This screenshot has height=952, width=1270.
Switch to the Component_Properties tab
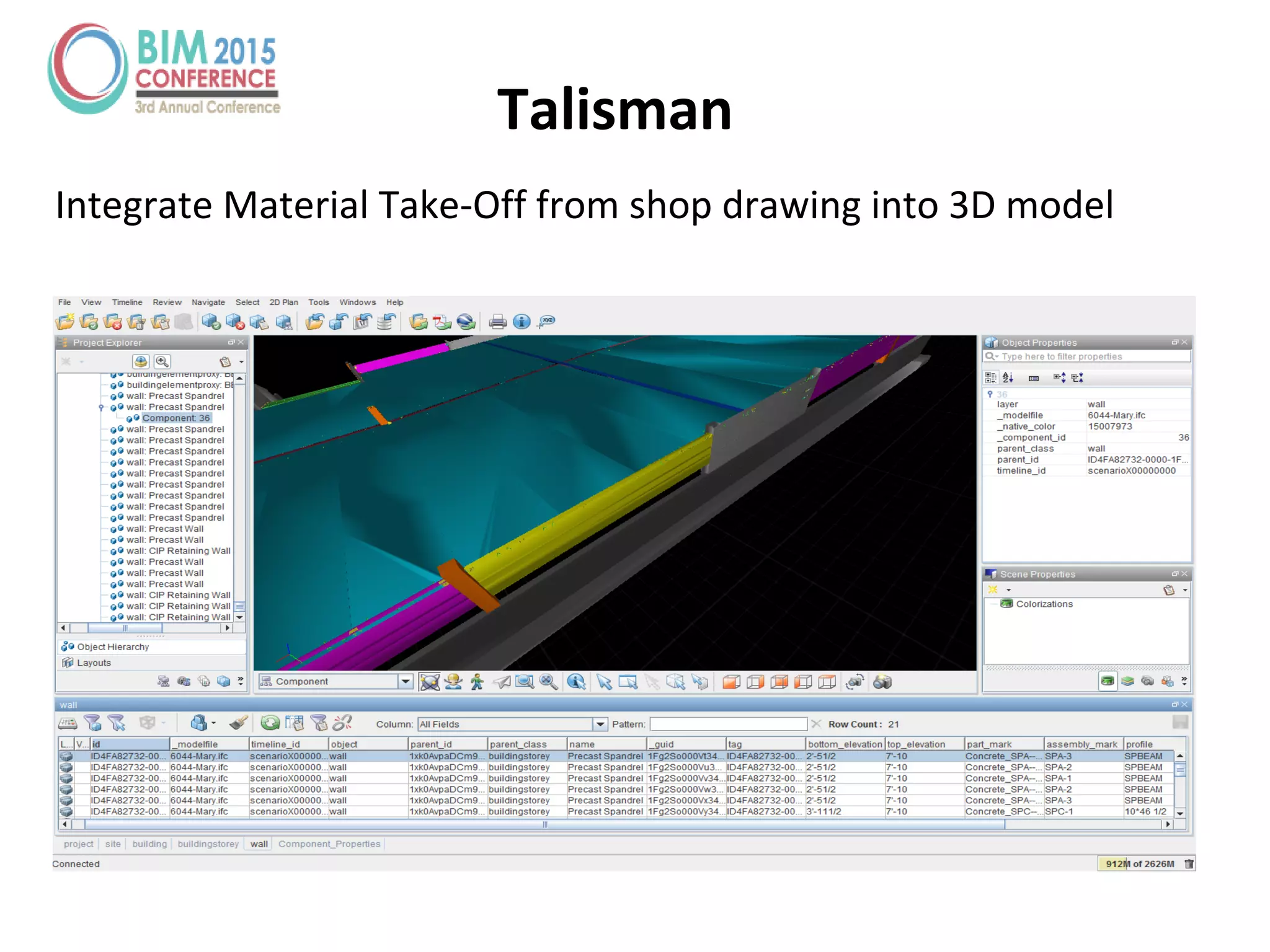click(329, 844)
